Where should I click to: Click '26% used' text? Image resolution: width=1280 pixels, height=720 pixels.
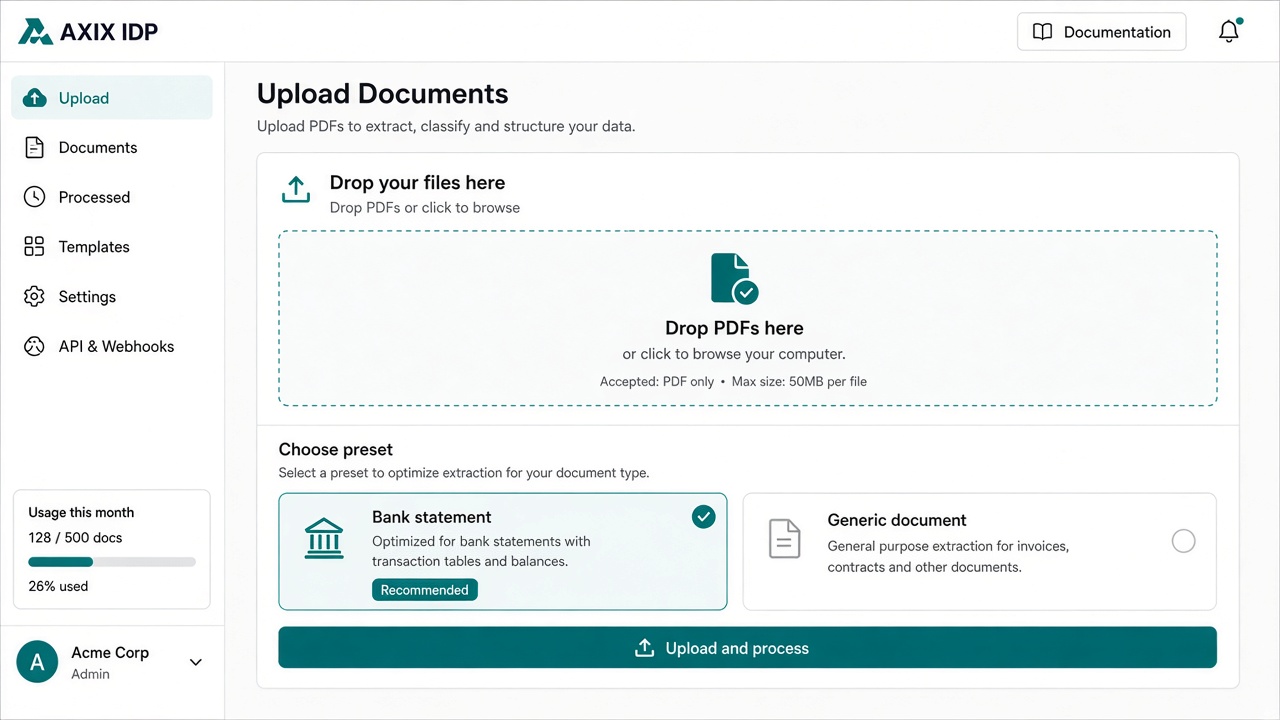pos(58,586)
